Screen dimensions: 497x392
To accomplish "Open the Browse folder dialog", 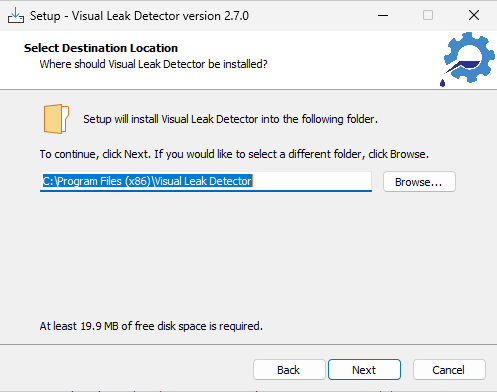I will point(419,182).
